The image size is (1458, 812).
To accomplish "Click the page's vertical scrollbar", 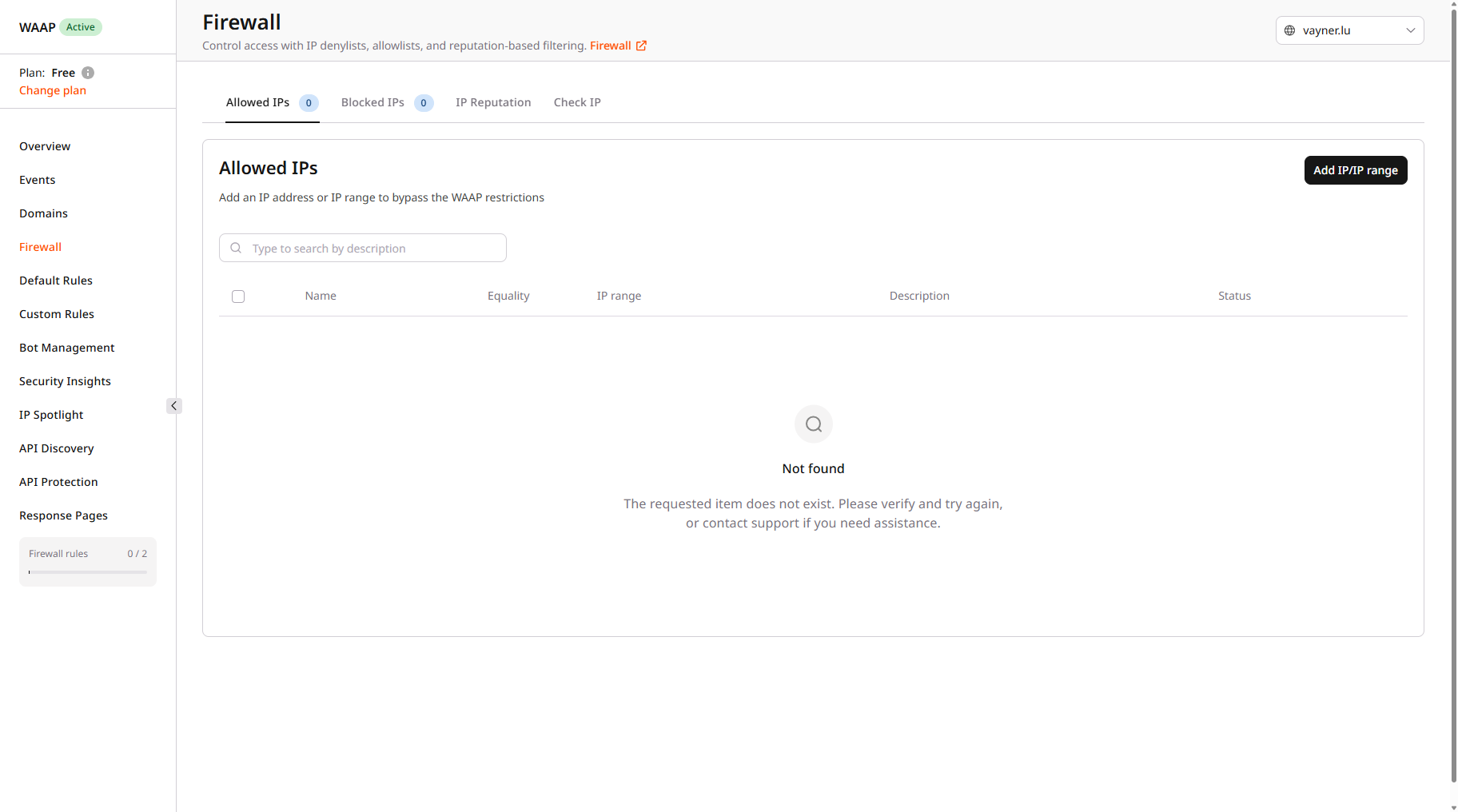I will coord(1453,400).
